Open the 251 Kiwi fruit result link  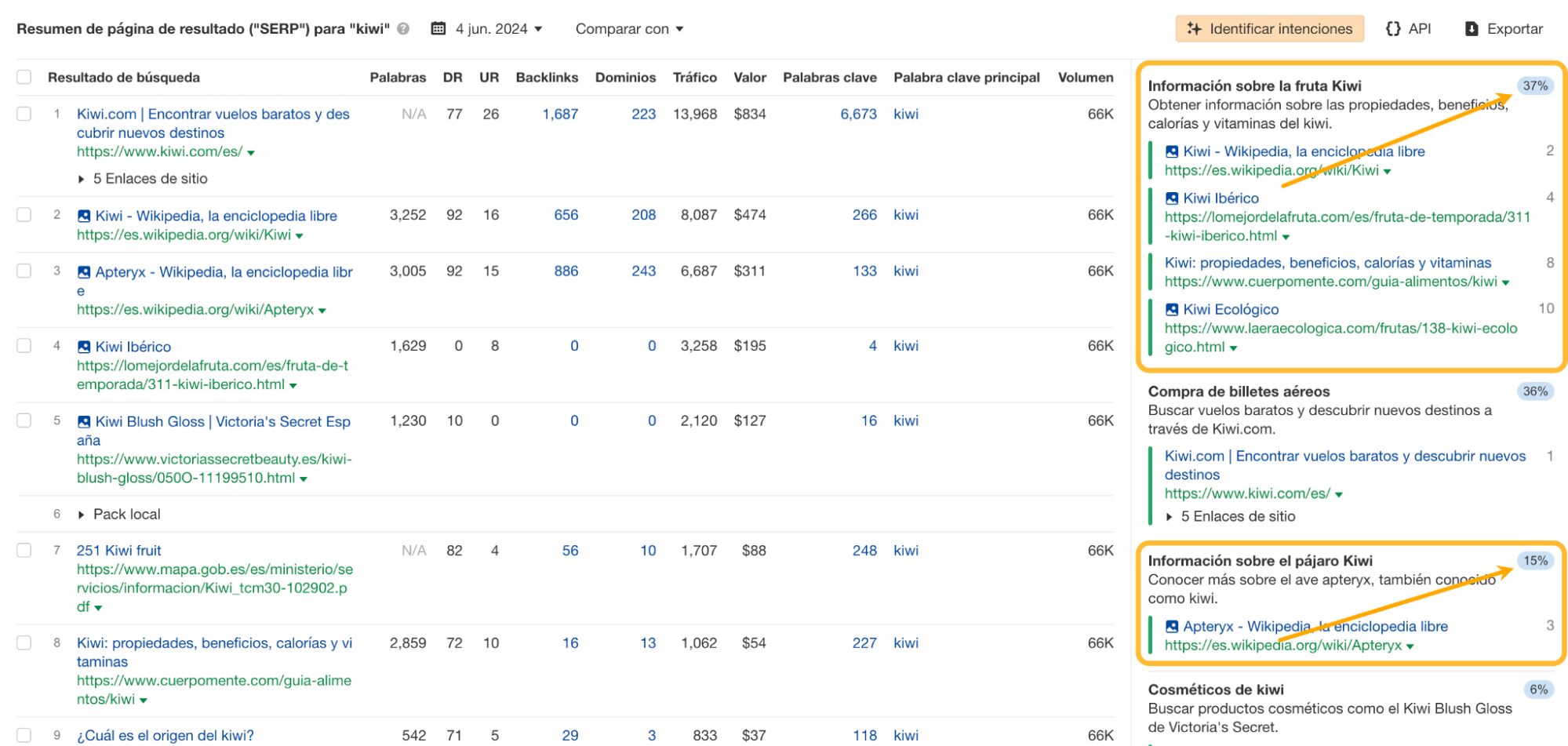click(x=119, y=551)
